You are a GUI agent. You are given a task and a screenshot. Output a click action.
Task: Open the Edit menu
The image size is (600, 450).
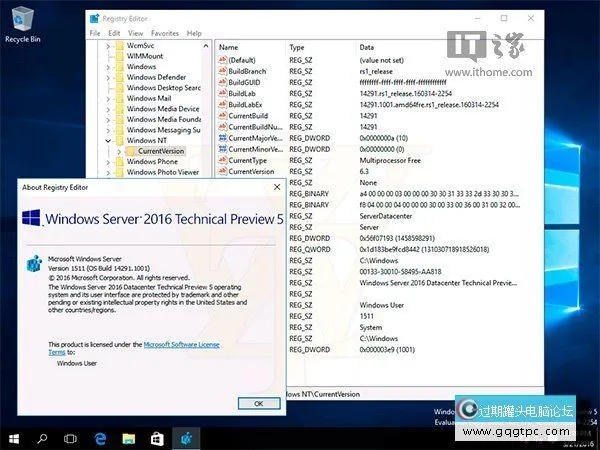113,33
